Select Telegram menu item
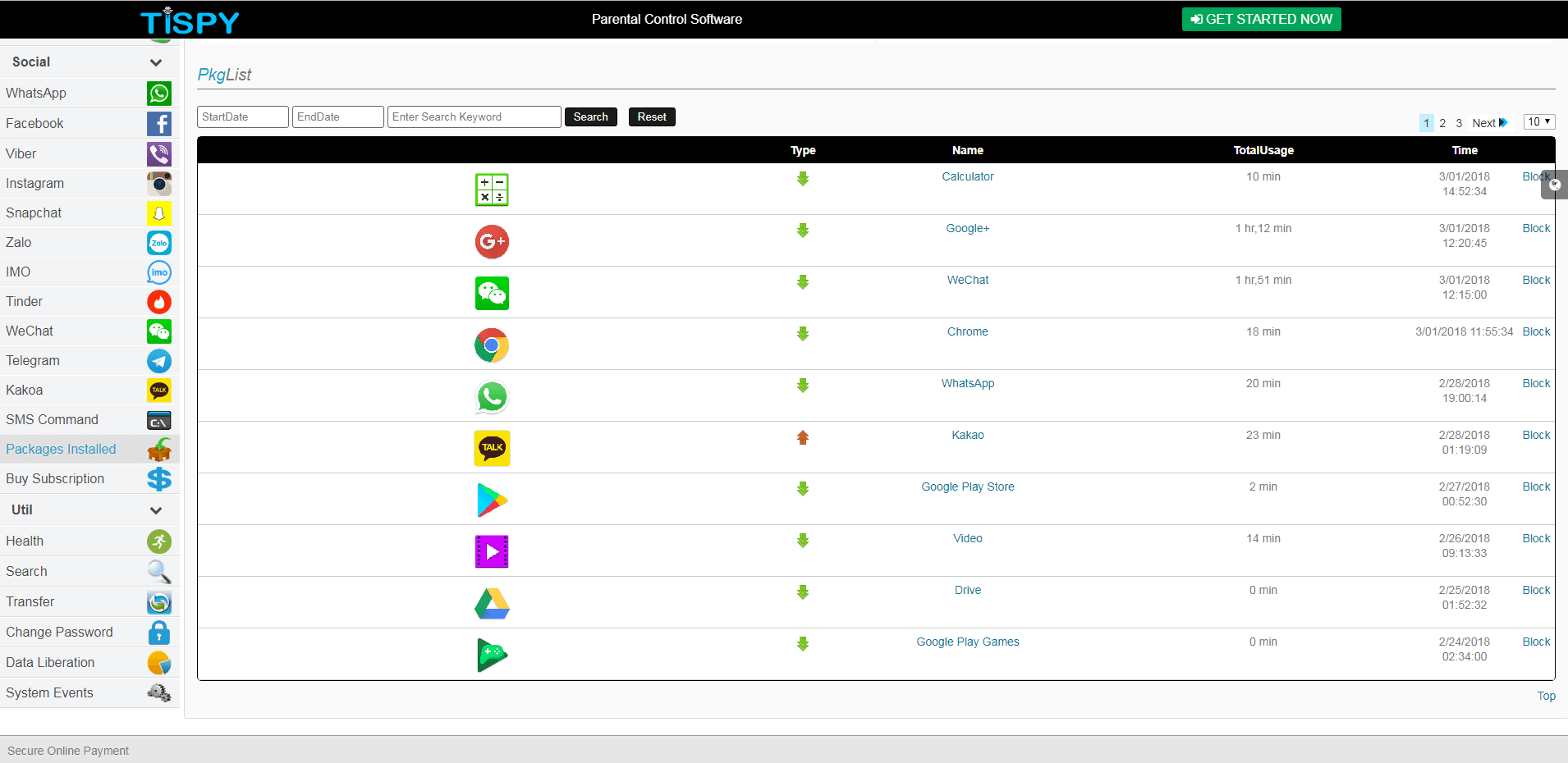The width and height of the screenshot is (1568, 763). [x=89, y=361]
